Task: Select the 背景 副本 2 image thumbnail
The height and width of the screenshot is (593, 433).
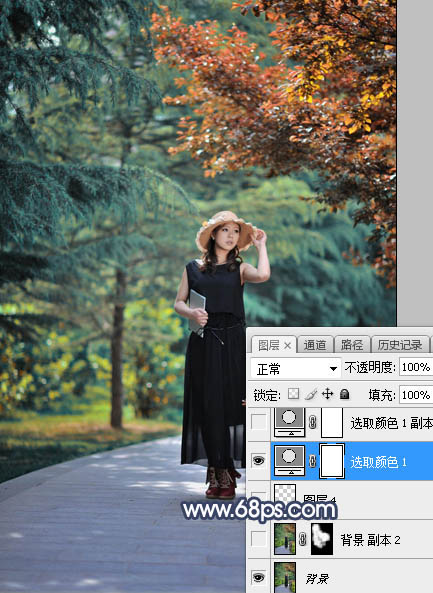Action: 285,539
